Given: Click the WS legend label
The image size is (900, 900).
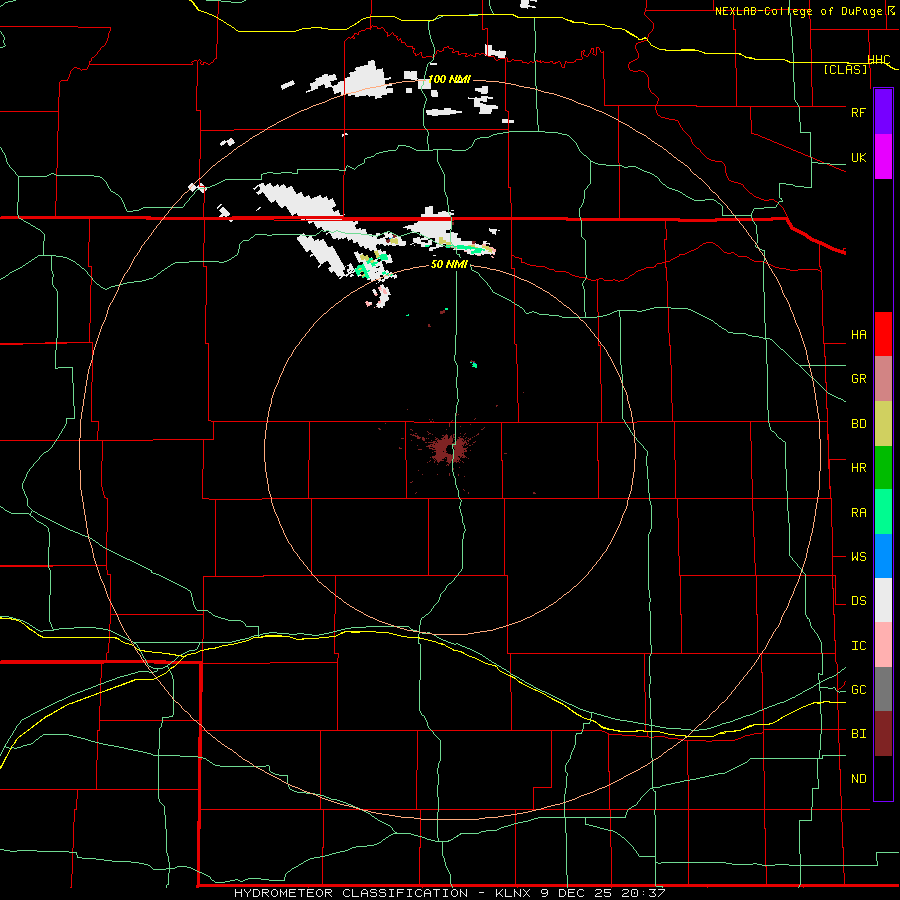Looking at the screenshot, I should (x=858, y=557).
